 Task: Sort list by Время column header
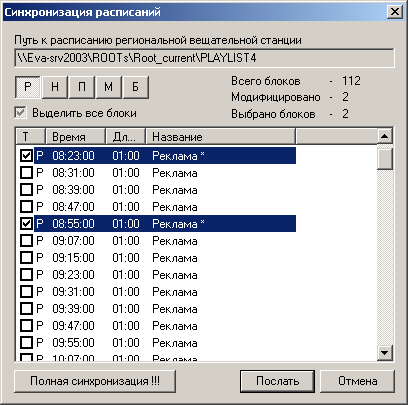[75, 137]
